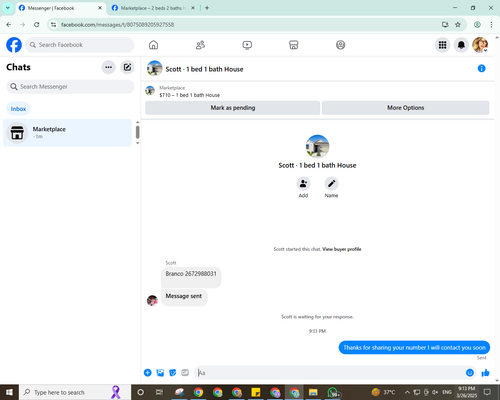The width and height of the screenshot is (500, 400).
Task: Open the Home feed icon
Action: [x=153, y=45]
